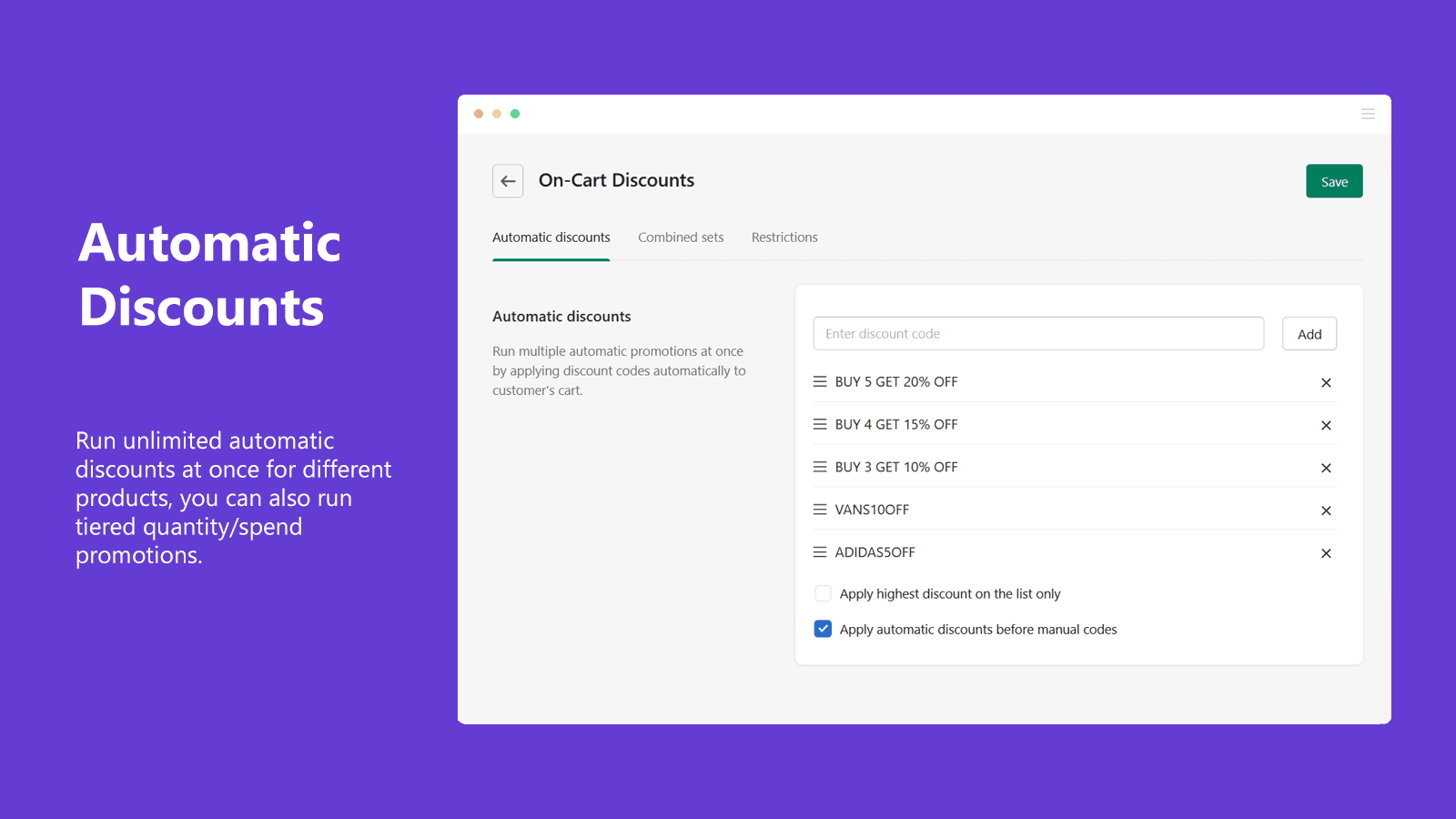Click the drag handle for BUY 3 GET 10% OFF
Screen dimensions: 1456x819
point(819,466)
